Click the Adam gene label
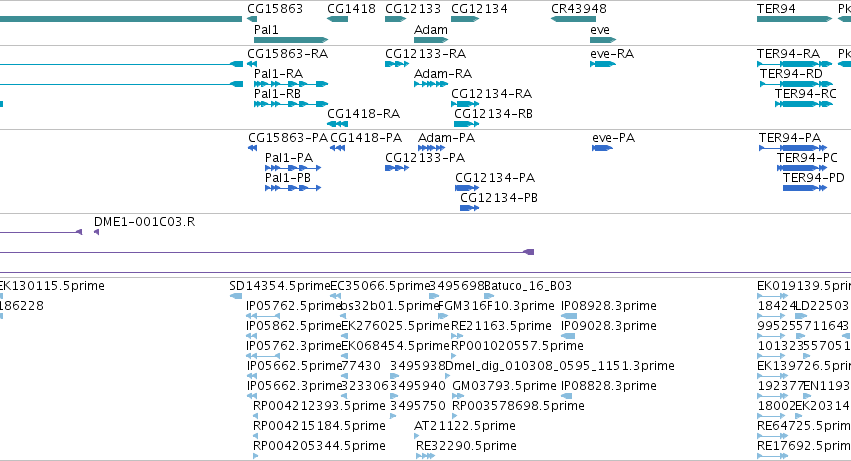851x461 pixels. pyautogui.click(x=430, y=29)
